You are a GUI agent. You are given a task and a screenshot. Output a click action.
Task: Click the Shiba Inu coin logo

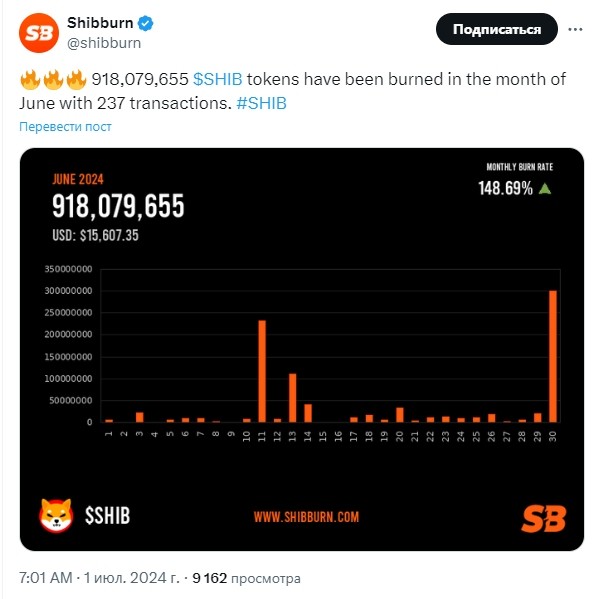56,516
